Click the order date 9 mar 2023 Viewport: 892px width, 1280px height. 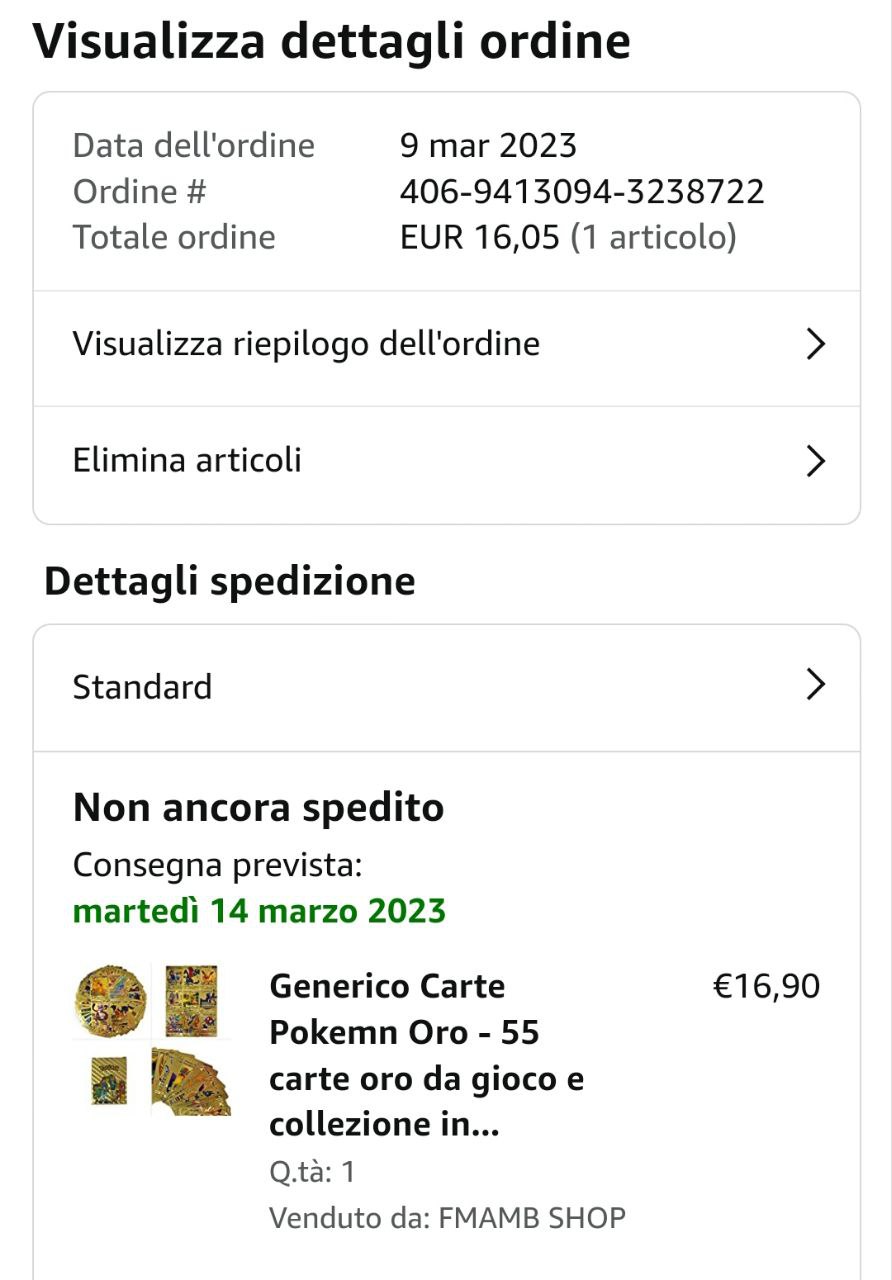(x=488, y=146)
